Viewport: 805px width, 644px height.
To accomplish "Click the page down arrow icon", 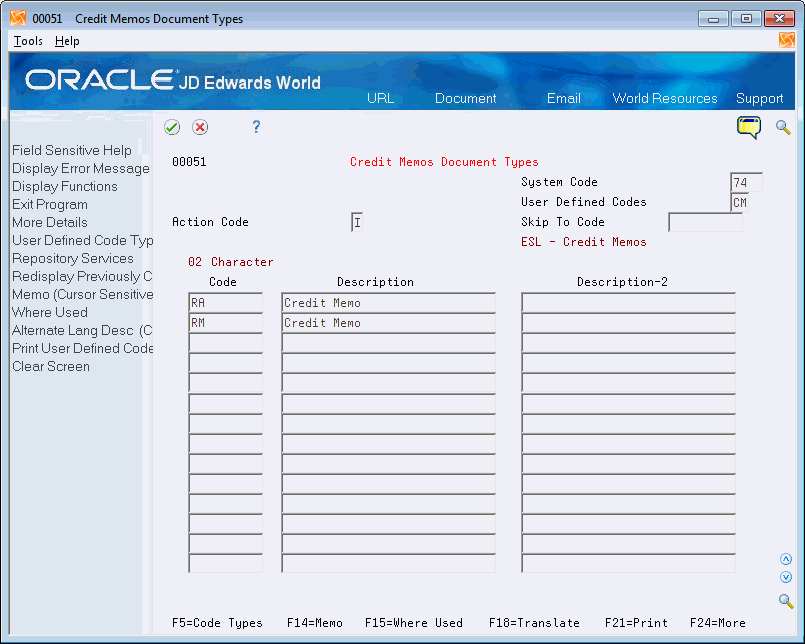I will pos(785,577).
